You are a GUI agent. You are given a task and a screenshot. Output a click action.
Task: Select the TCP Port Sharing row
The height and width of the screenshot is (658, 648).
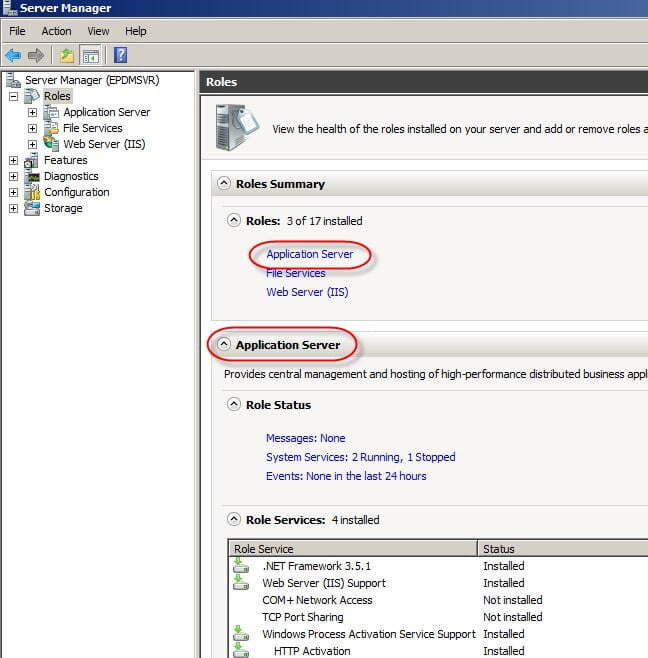pyautogui.click(x=302, y=617)
